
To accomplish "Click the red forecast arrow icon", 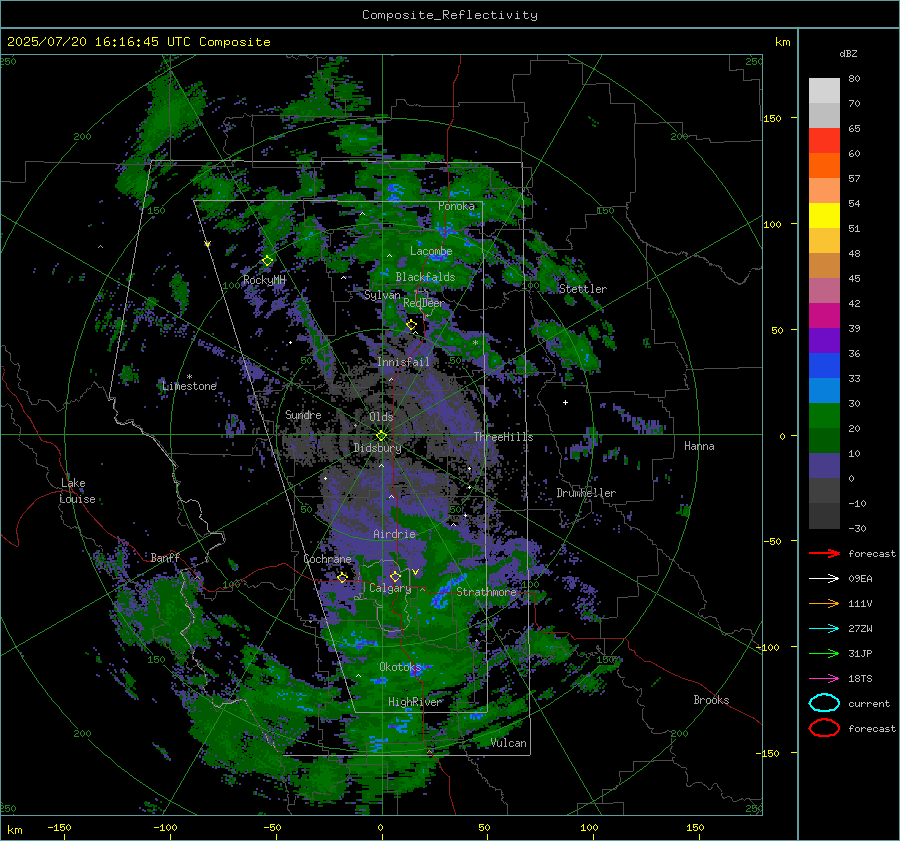I will coord(824,553).
